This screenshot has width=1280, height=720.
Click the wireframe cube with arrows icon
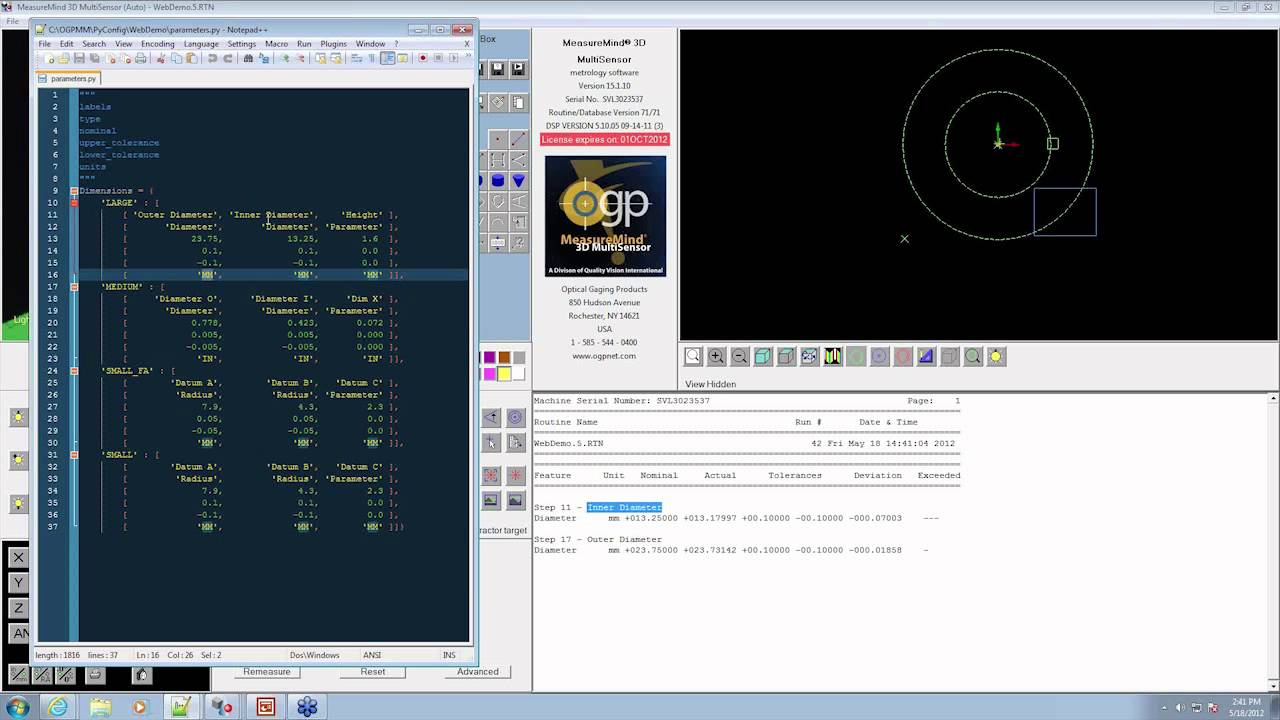click(809, 356)
